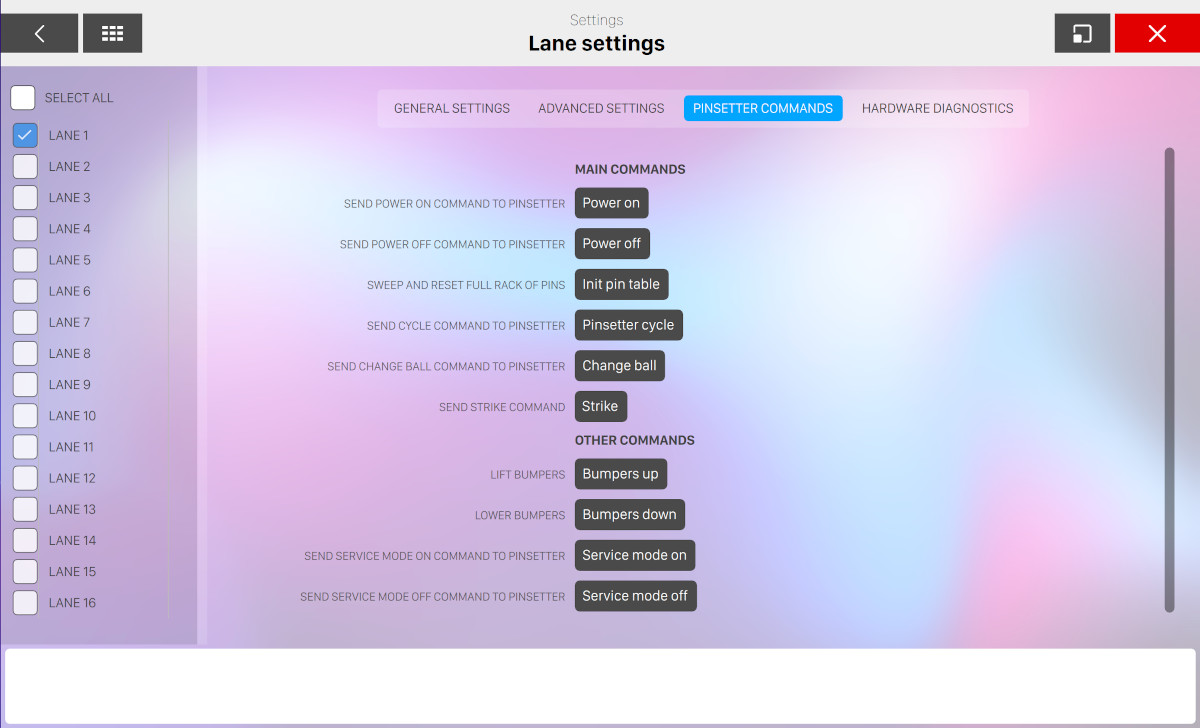The image size is (1200, 728).
Task: Select the Pinsetter Commands tab
Action: 763,108
